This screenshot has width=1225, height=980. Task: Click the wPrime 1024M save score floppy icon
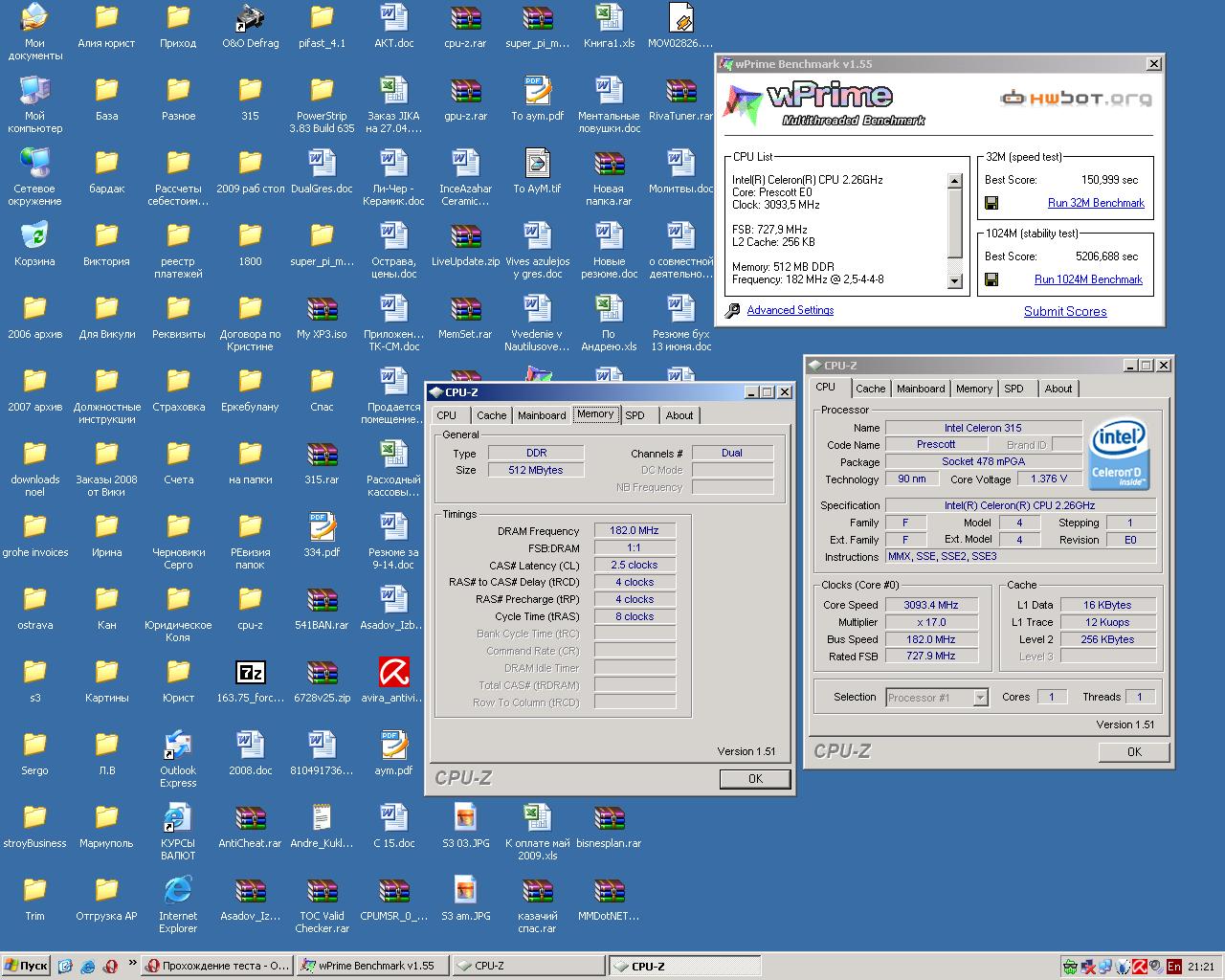(x=991, y=279)
